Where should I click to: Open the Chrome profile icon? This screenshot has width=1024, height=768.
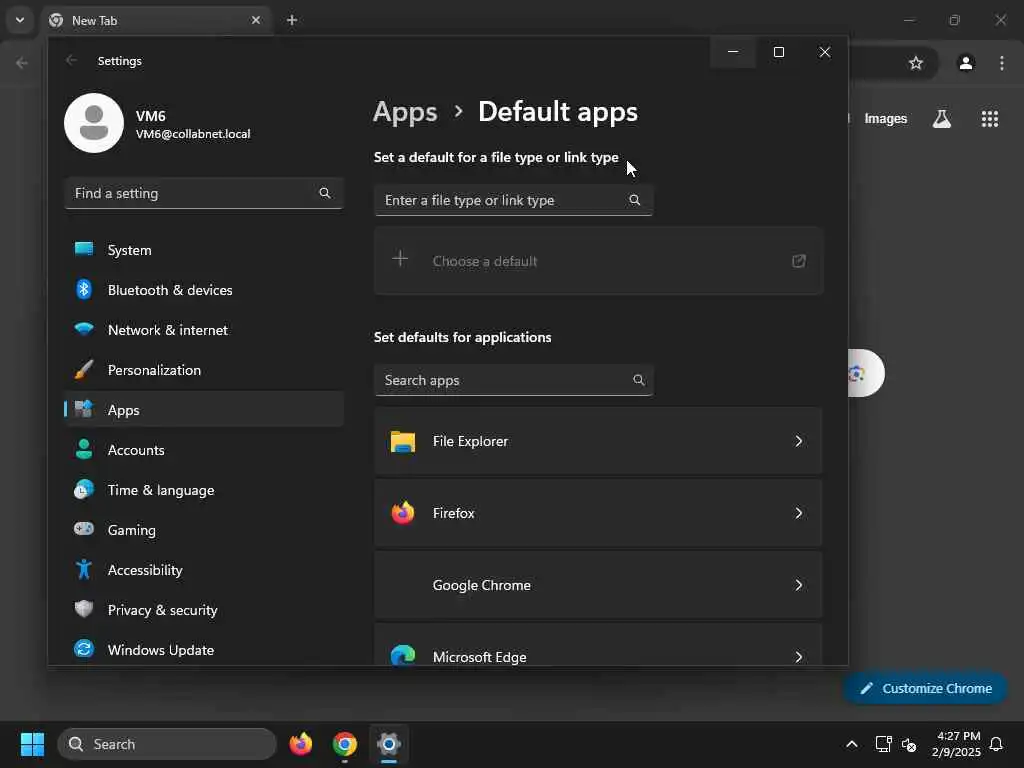pos(966,63)
